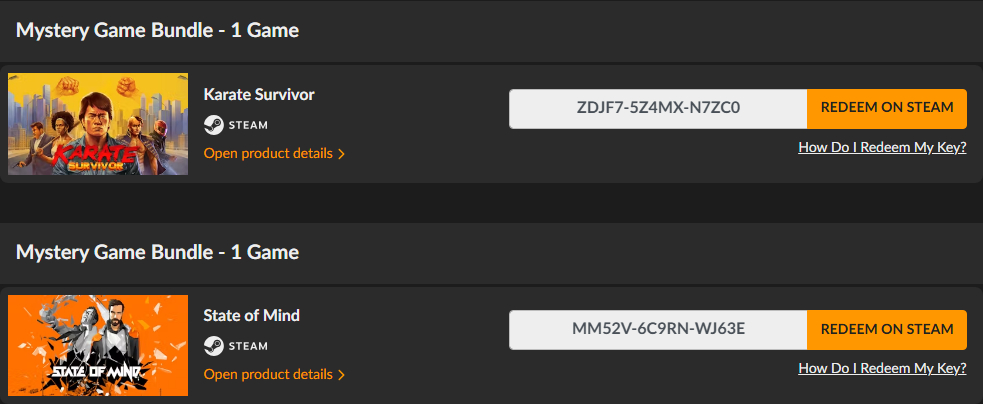Image resolution: width=983 pixels, height=404 pixels.
Task: Click the Steam icon under Karate Survivor
Action: pyautogui.click(x=213, y=125)
